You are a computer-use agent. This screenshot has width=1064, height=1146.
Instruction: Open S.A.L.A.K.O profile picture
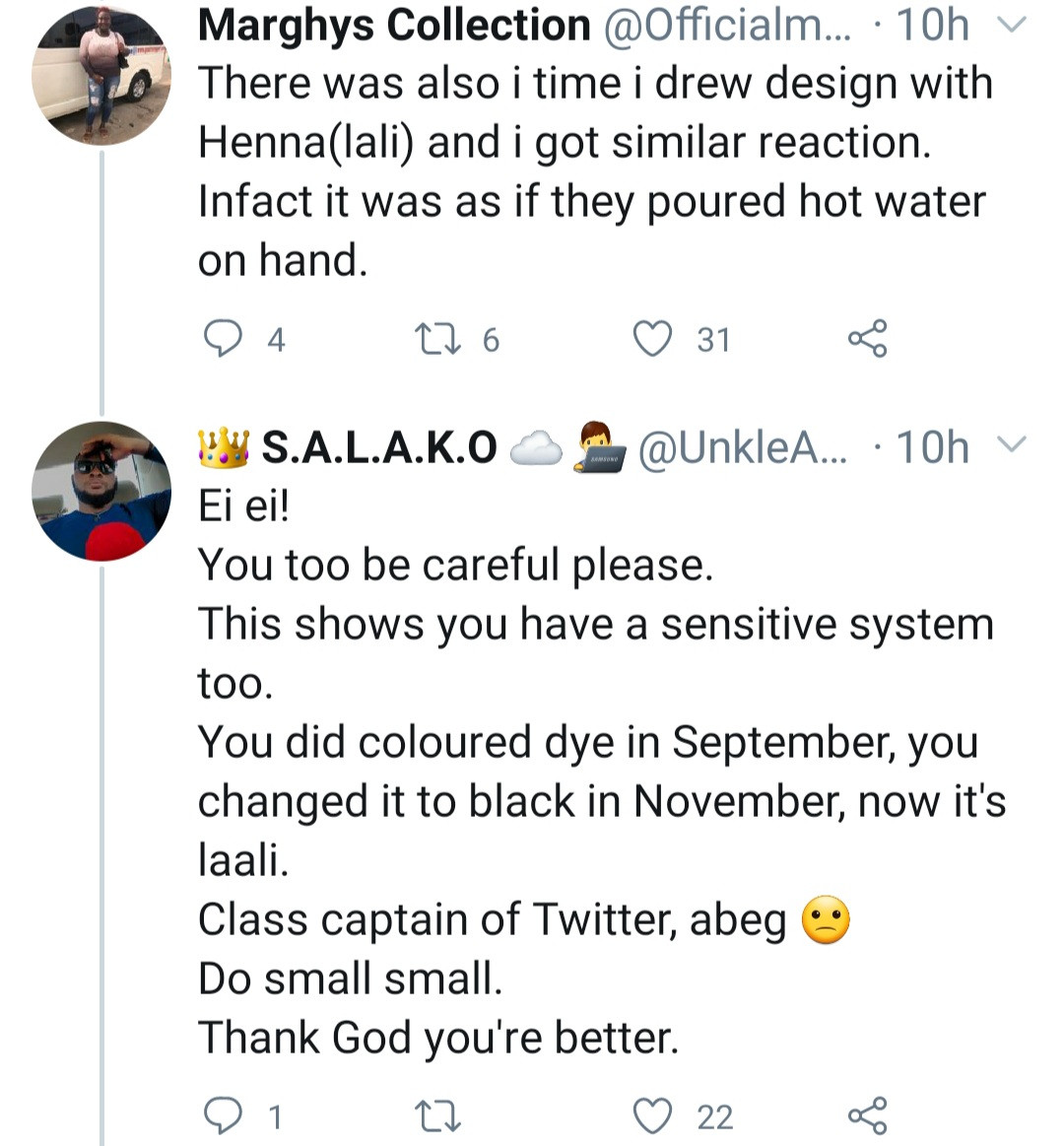(101, 492)
